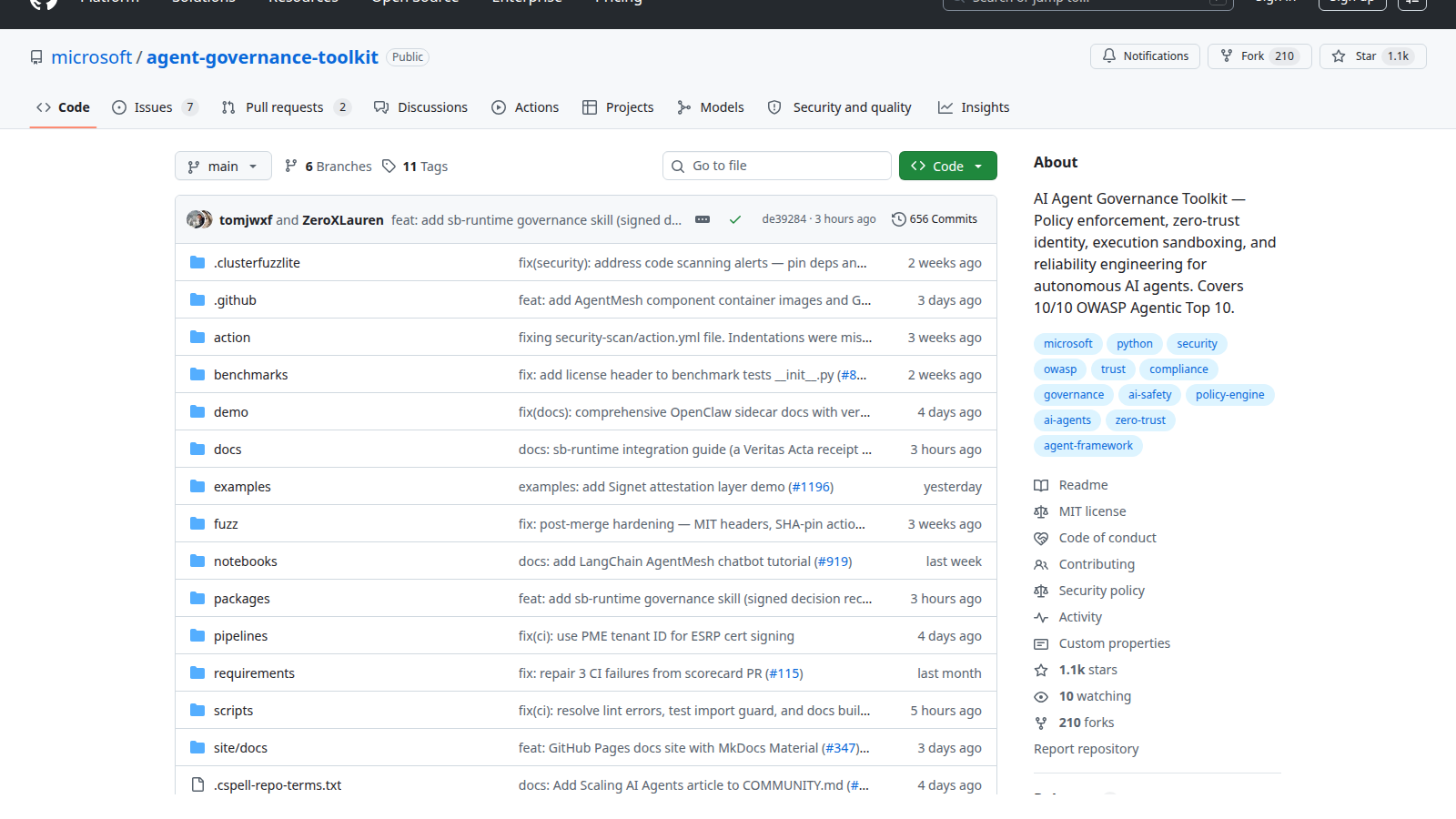Select the policy-engine topic tag
The height and width of the screenshot is (819, 1456).
1230,395
